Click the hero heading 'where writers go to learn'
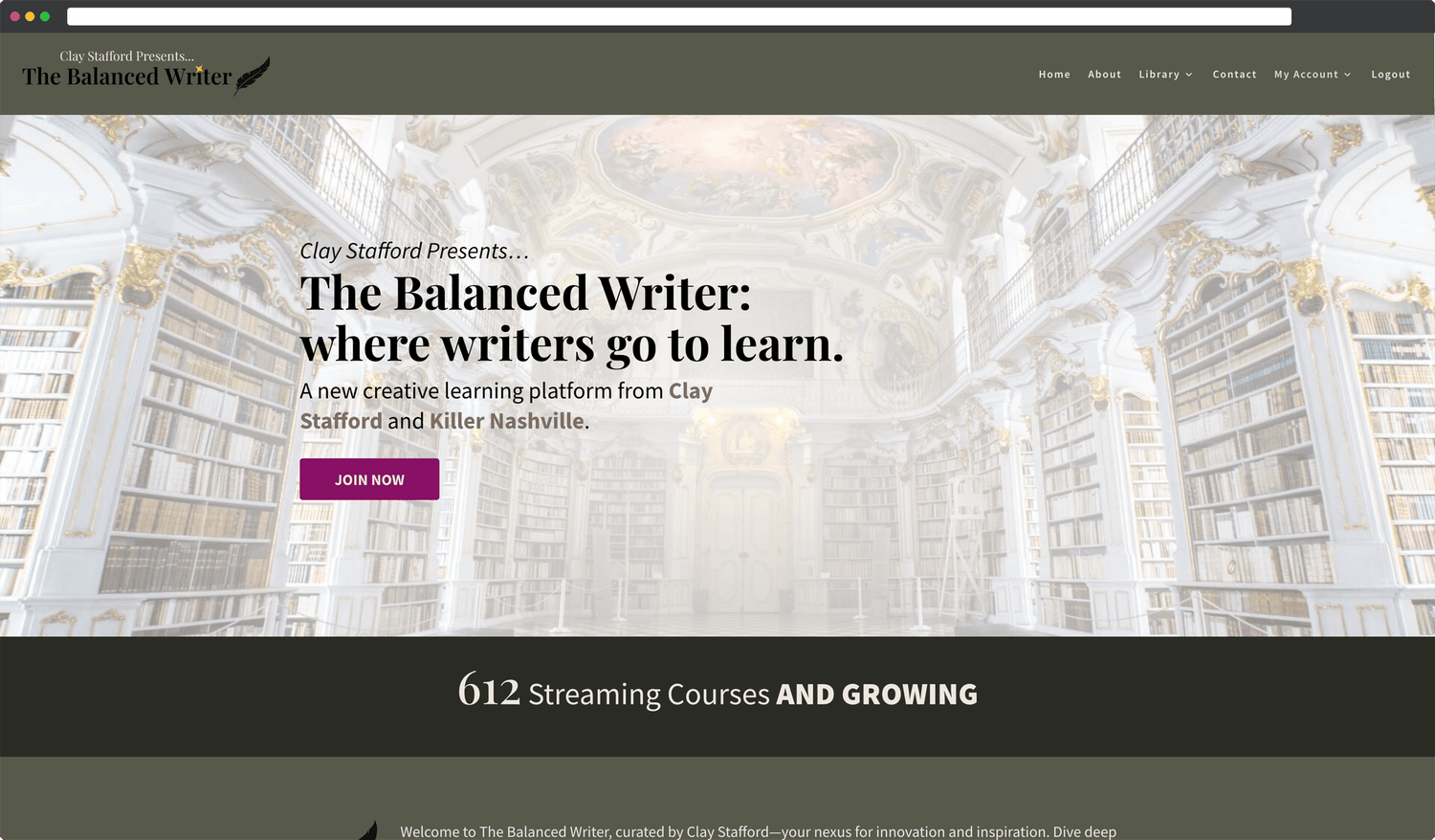Screen dimensions: 1435x840 571,344
